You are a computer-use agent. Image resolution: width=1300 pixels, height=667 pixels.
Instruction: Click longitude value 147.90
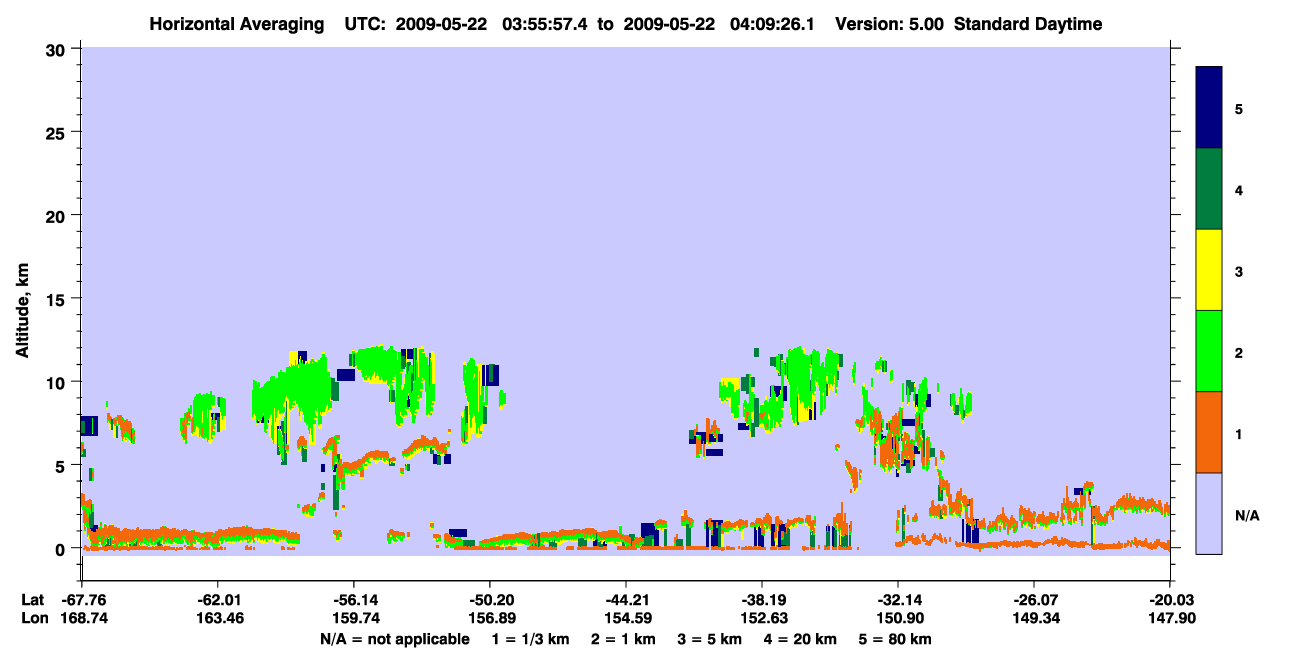click(1170, 619)
